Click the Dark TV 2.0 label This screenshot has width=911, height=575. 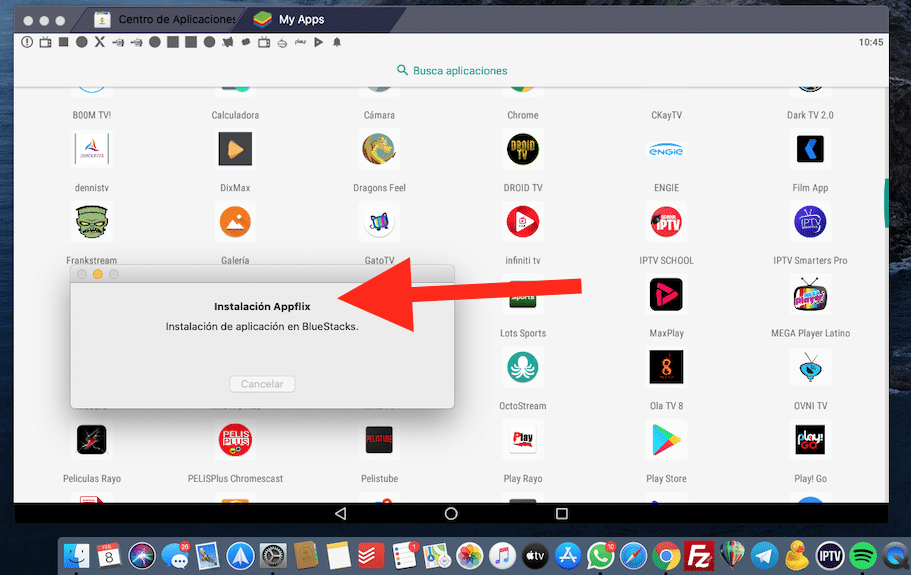810,115
